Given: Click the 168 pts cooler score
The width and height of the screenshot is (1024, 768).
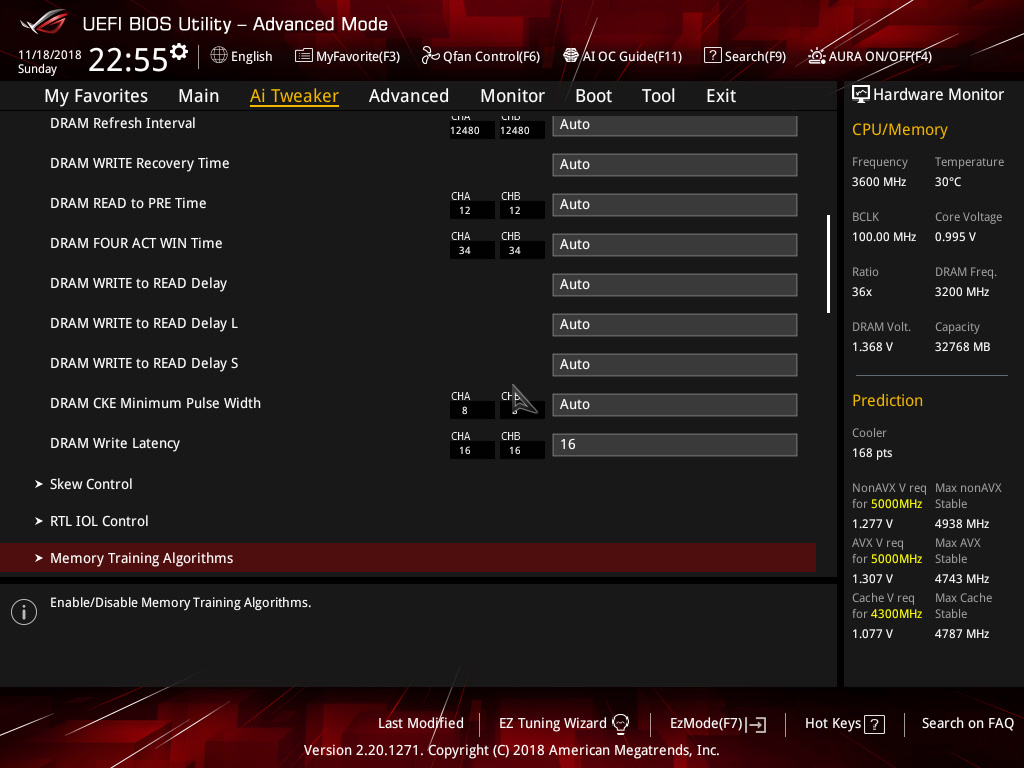Looking at the screenshot, I should pos(872,453).
